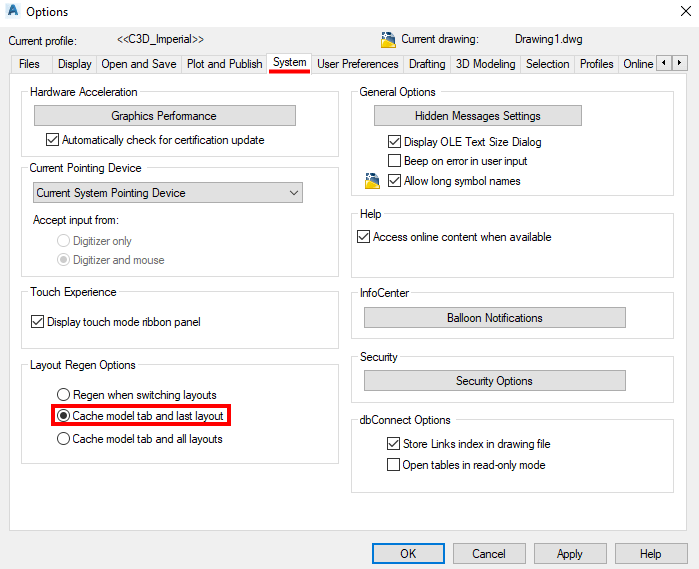Open the Profiles tab
Image resolution: width=699 pixels, height=569 pixels.
click(x=596, y=64)
